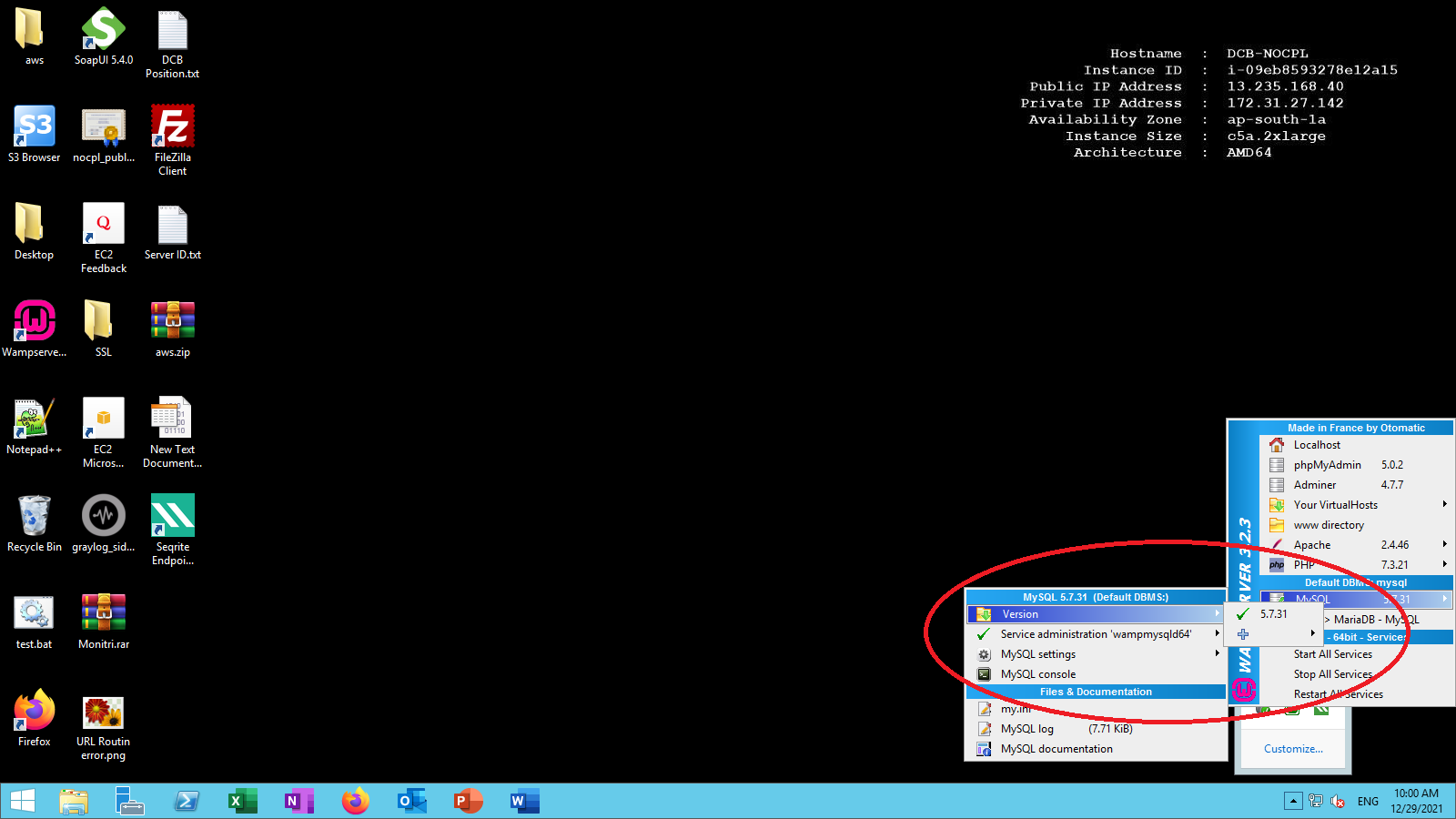The image size is (1456, 819).
Task: Expand the PHP 7.3.21 submenu arrow
Action: [1444, 564]
